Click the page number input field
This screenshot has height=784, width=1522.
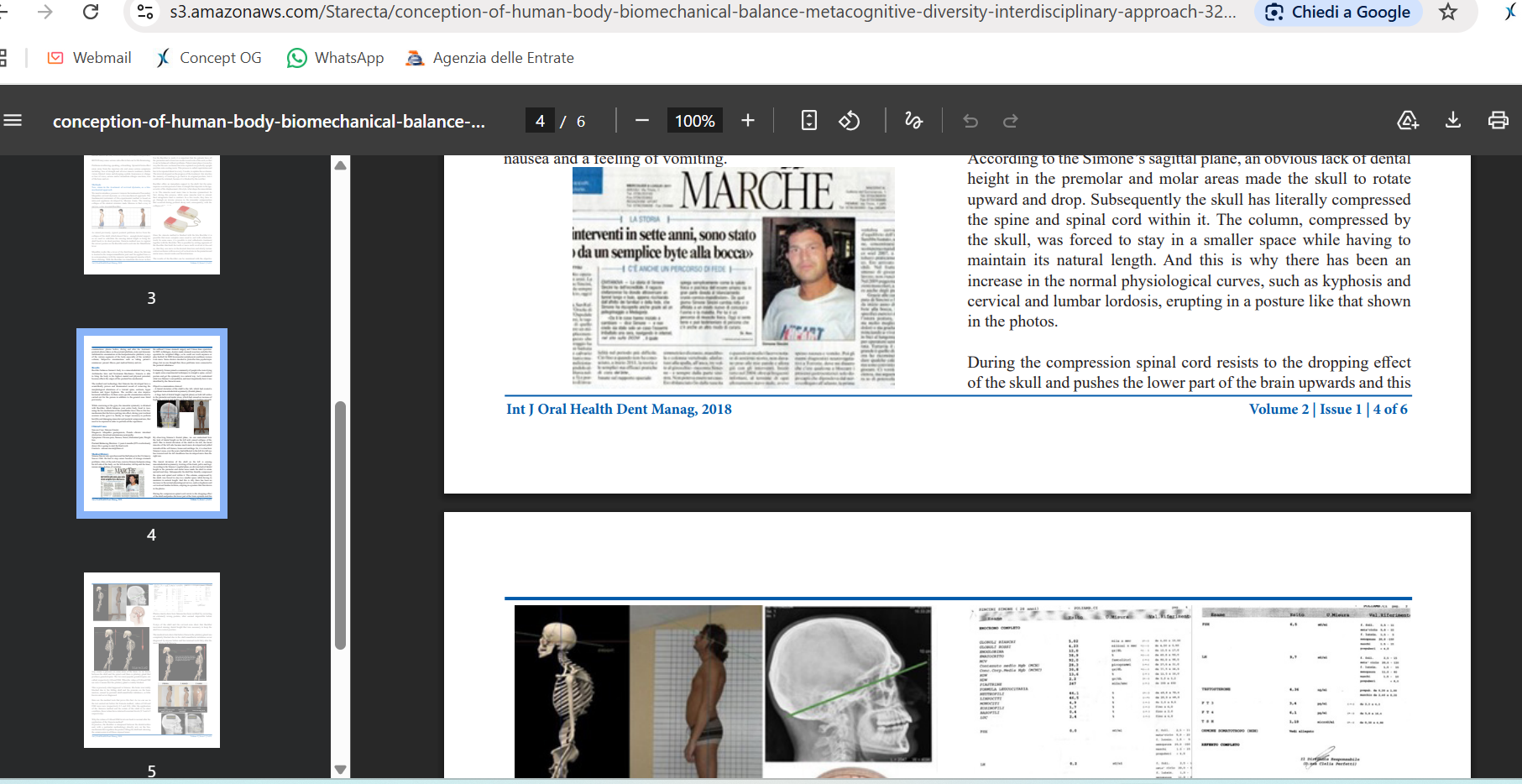tap(540, 121)
